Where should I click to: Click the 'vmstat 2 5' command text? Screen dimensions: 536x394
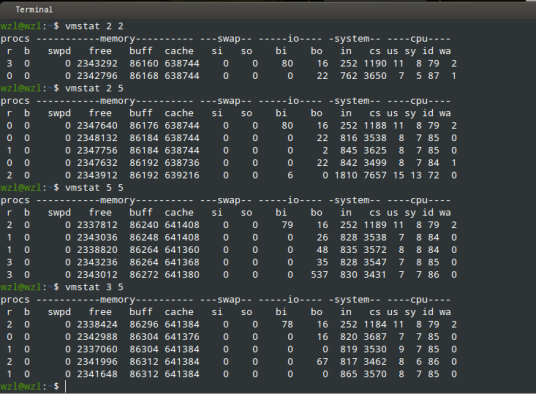[94, 89]
